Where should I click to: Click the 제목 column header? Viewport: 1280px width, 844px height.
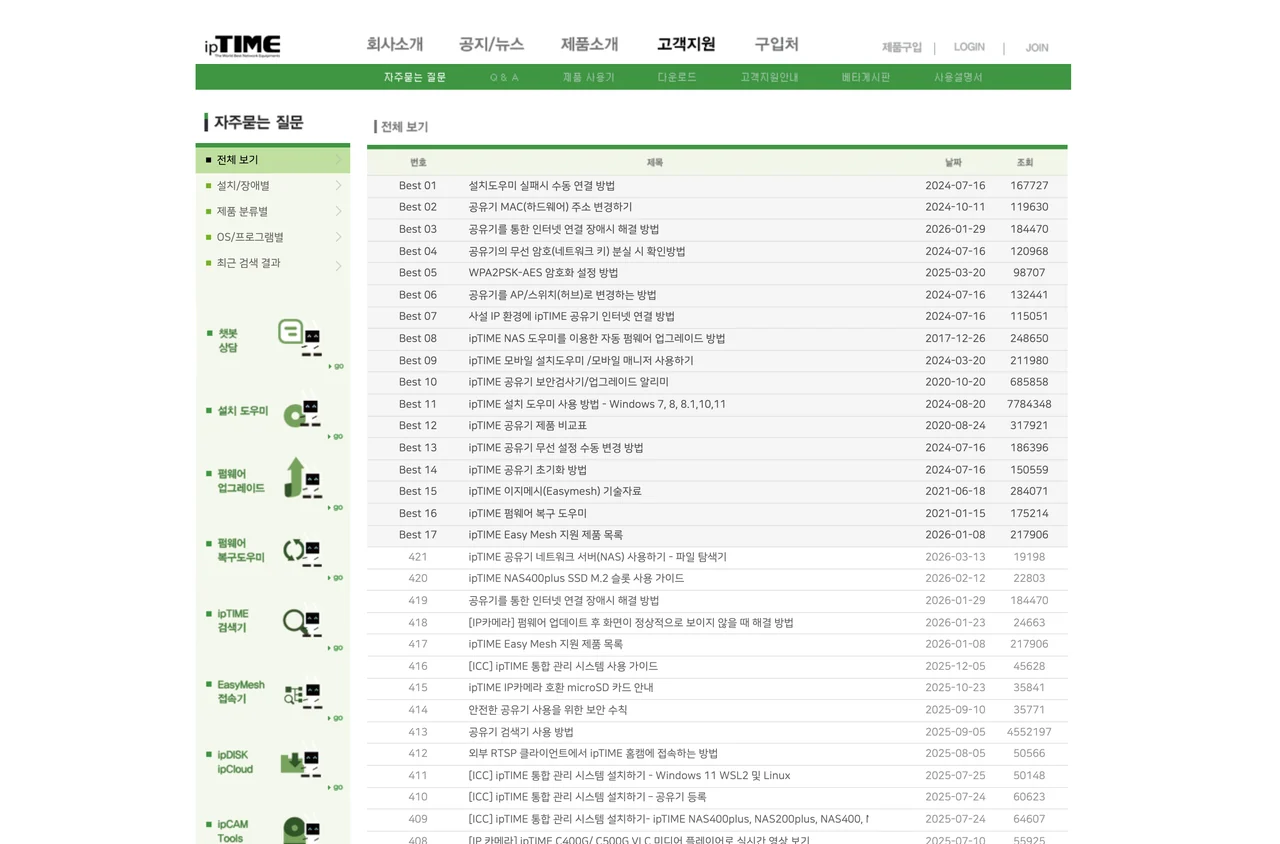pos(655,162)
